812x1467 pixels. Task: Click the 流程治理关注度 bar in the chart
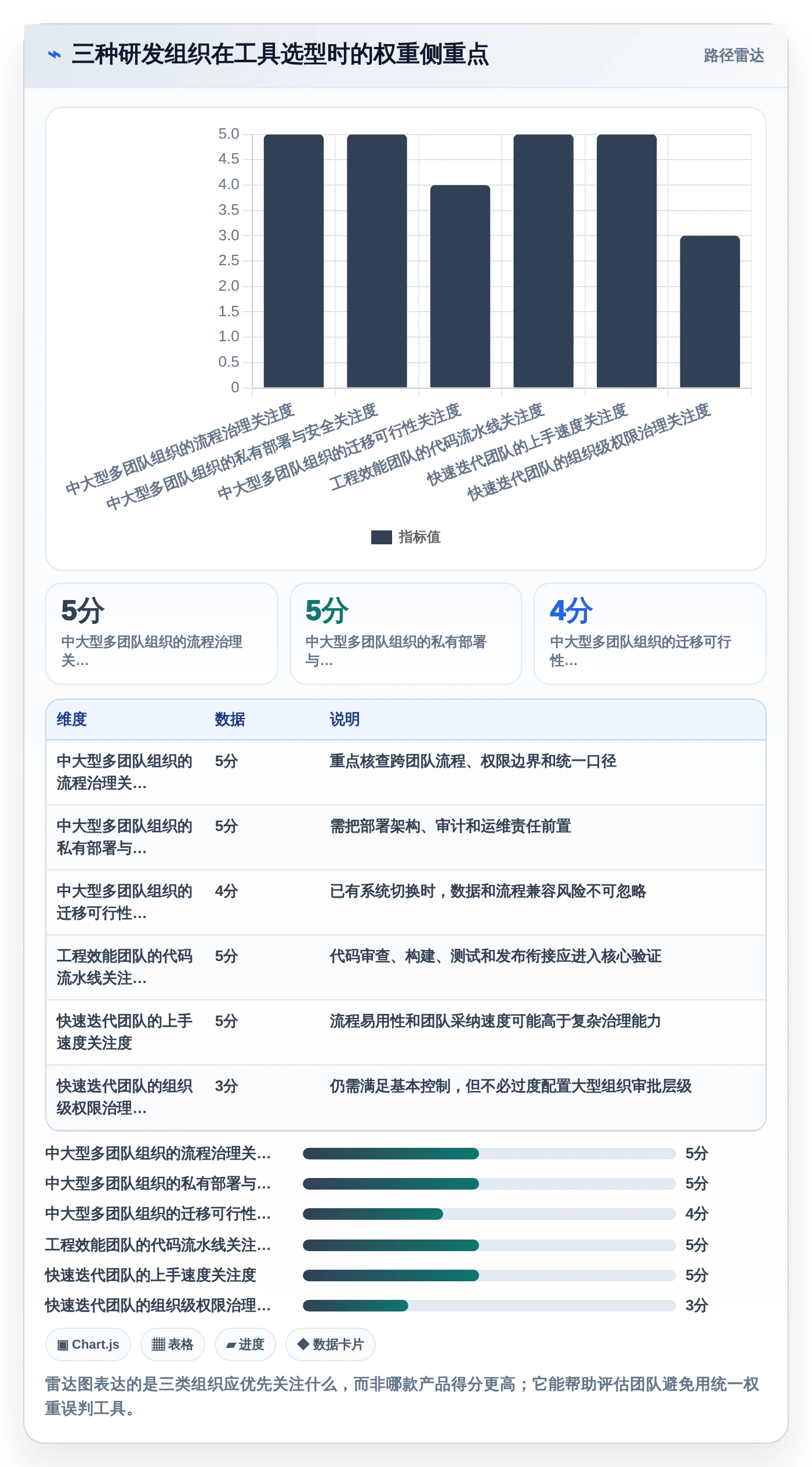(293, 261)
